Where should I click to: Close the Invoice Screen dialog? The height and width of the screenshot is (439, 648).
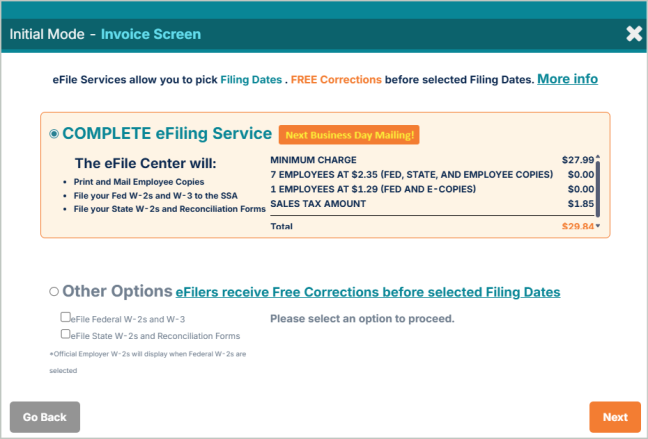click(634, 33)
